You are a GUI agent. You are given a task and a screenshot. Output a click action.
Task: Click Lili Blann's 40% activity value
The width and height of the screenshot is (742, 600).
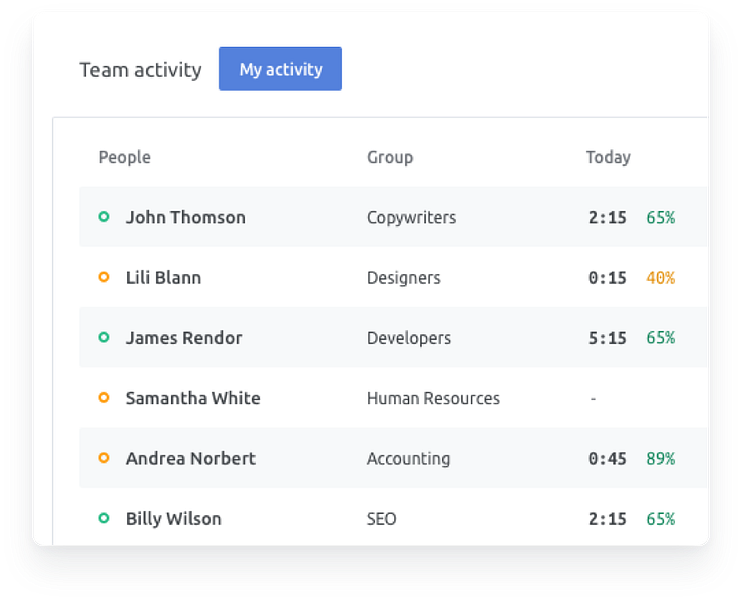[x=660, y=278]
